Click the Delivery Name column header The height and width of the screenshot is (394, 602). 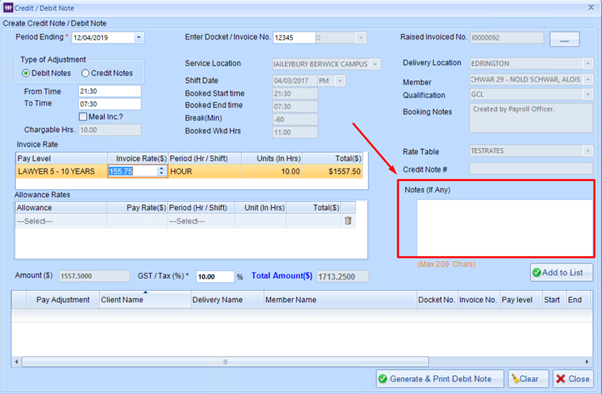pos(227,300)
